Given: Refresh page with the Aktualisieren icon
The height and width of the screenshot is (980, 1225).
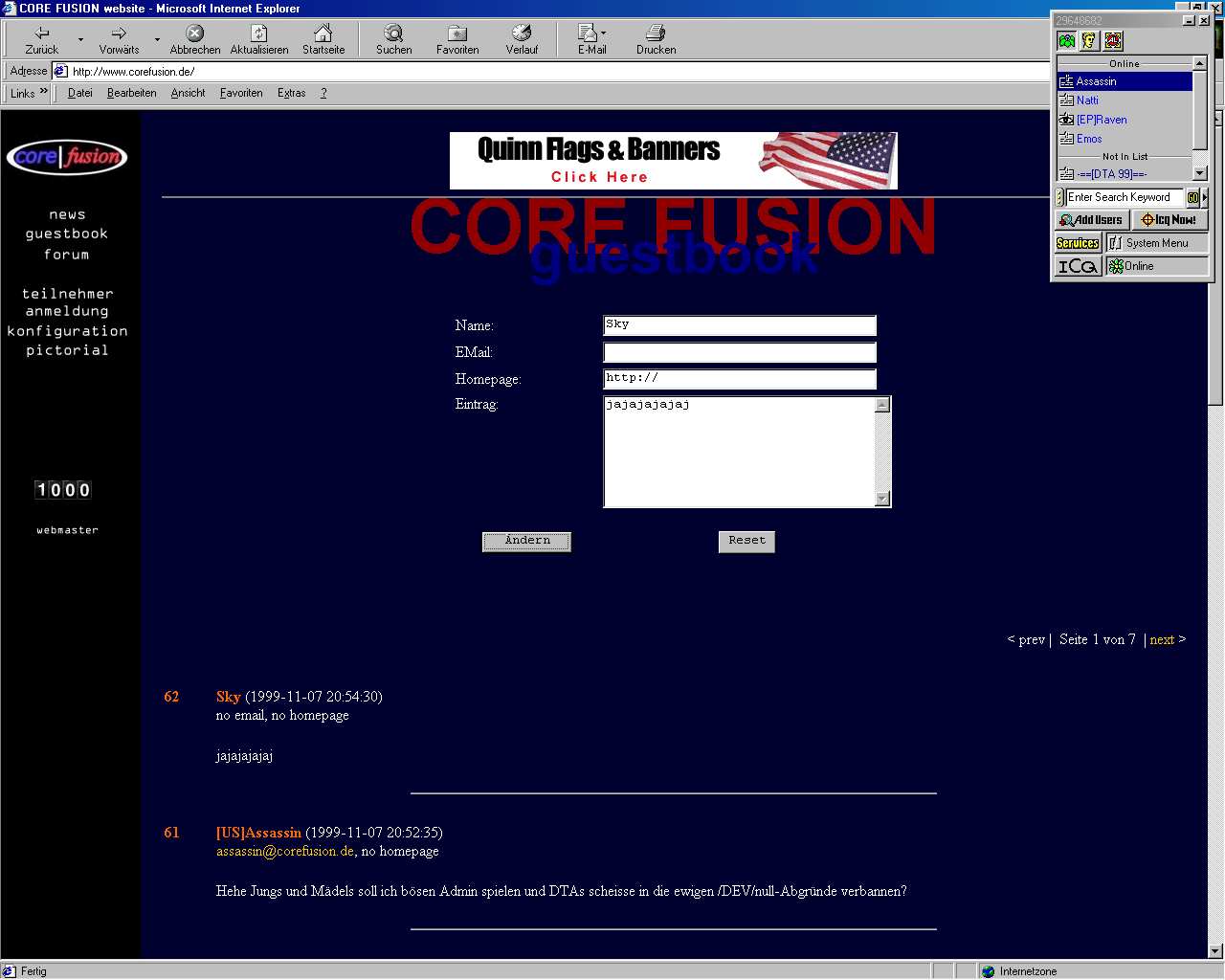Looking at the screenshot, I should (258, 38).
